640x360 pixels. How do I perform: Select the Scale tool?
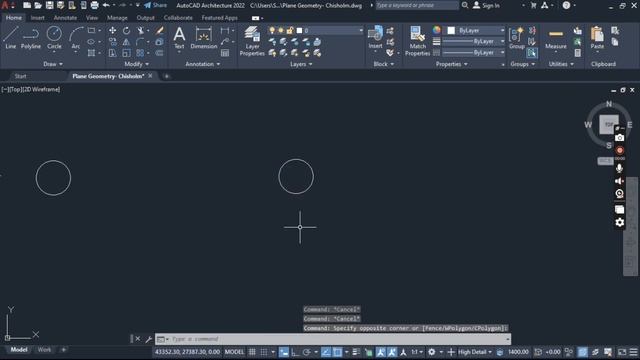[x=127, y=53]
